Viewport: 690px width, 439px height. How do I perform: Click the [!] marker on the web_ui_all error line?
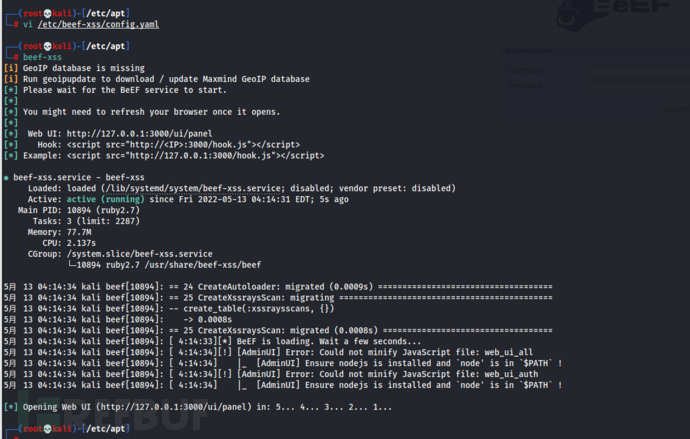(233, 352)
